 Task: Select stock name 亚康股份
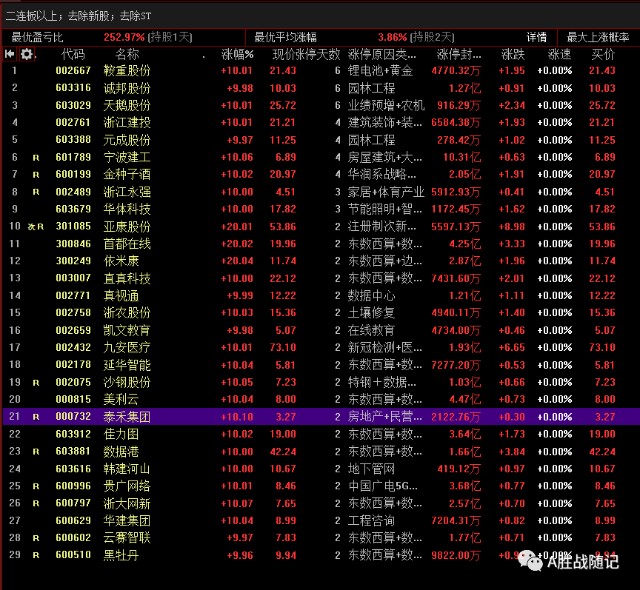[127, 226]
